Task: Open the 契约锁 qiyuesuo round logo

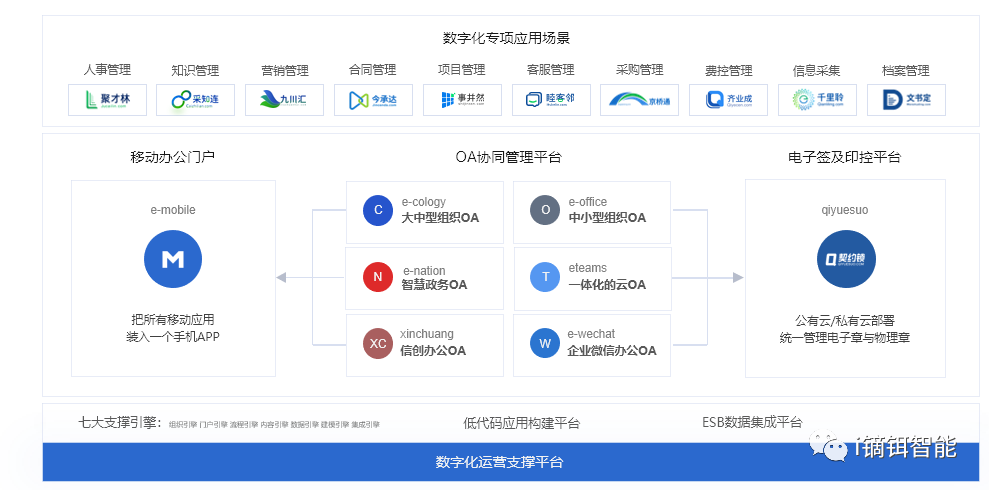Action: coord(845,259)
